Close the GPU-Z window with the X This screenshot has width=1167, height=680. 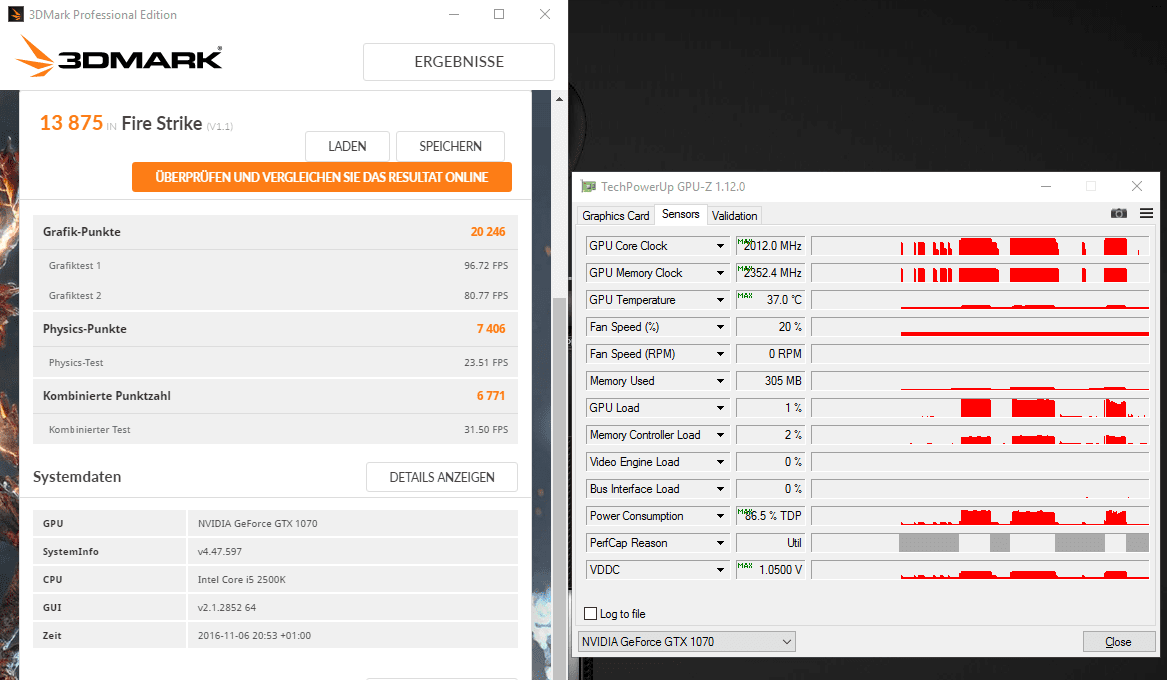point(1136,186)
